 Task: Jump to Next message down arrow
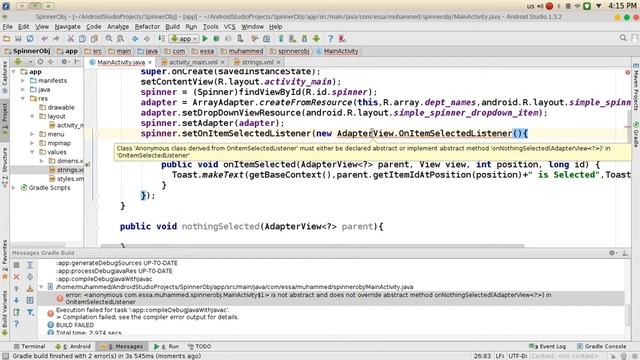tap(16, 300)
